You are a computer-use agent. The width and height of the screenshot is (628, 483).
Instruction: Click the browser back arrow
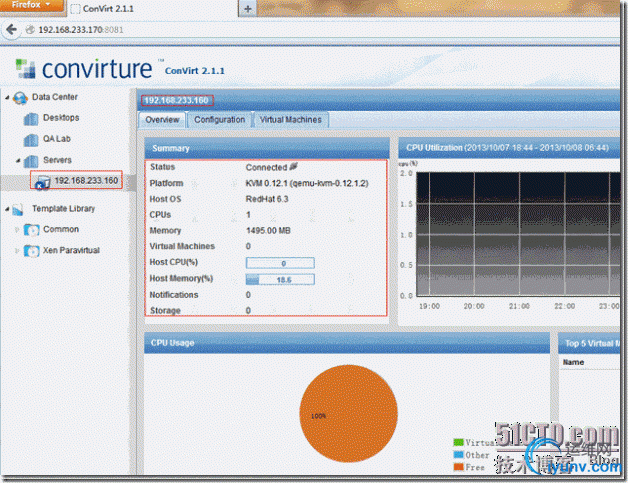point(13,30)
